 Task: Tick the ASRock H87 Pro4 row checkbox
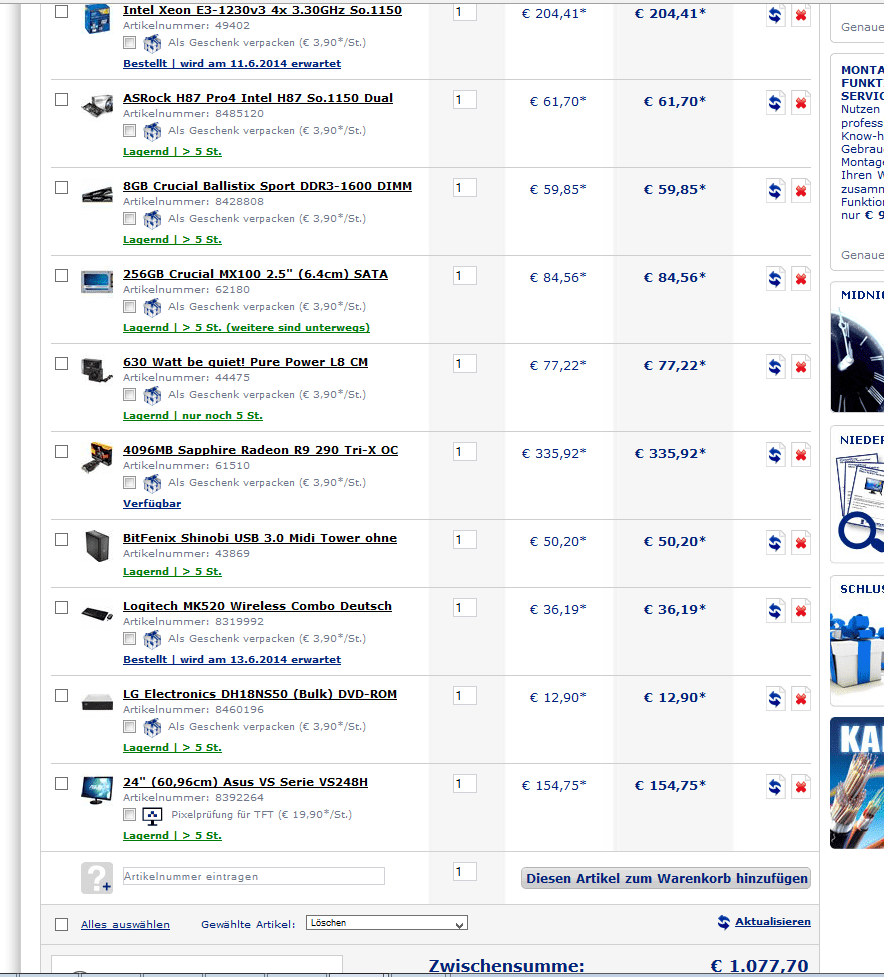[x=61, y=99]
